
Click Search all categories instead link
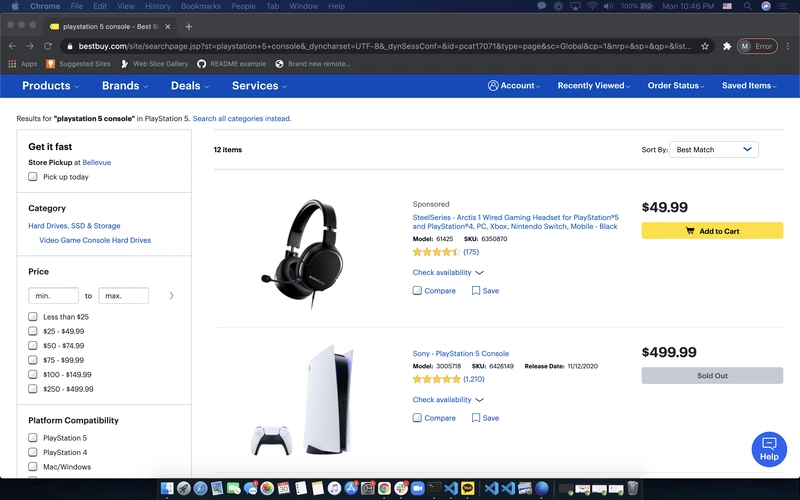point(242,118)
